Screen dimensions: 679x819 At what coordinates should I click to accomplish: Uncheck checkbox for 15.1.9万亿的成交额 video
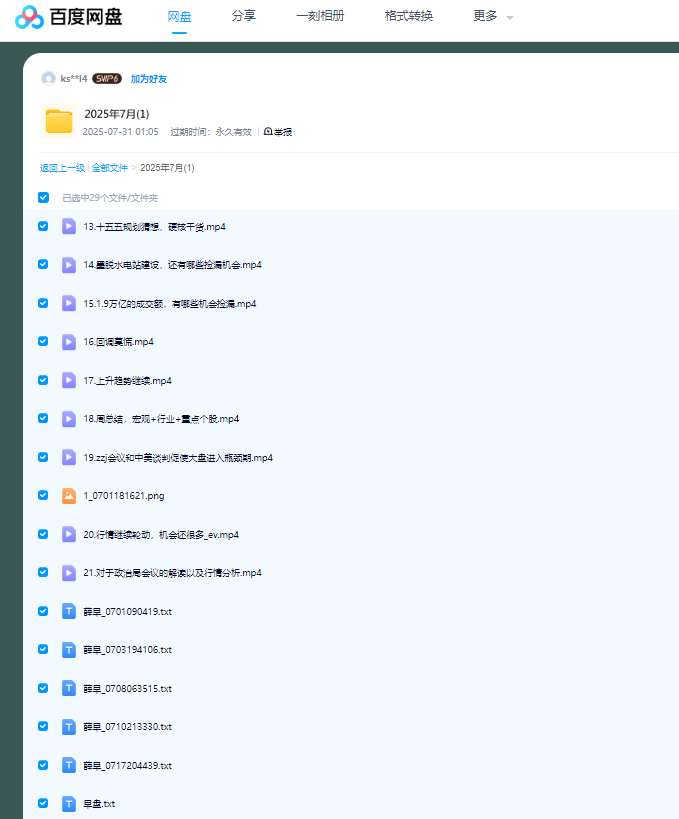click(43, 303)
